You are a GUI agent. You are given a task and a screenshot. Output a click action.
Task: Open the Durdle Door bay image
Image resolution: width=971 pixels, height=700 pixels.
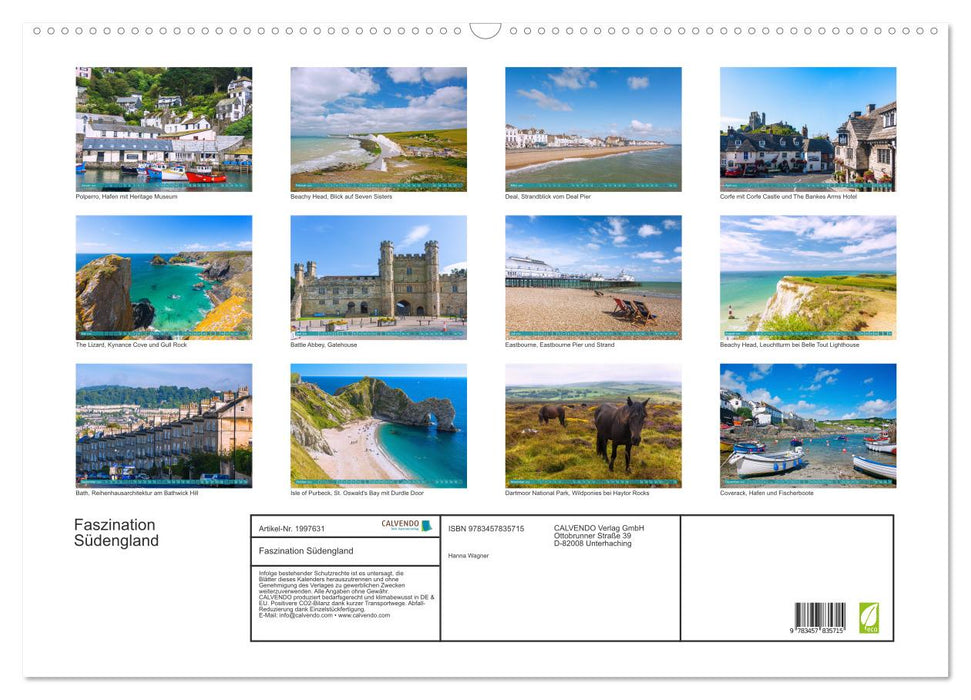point(378,424)
